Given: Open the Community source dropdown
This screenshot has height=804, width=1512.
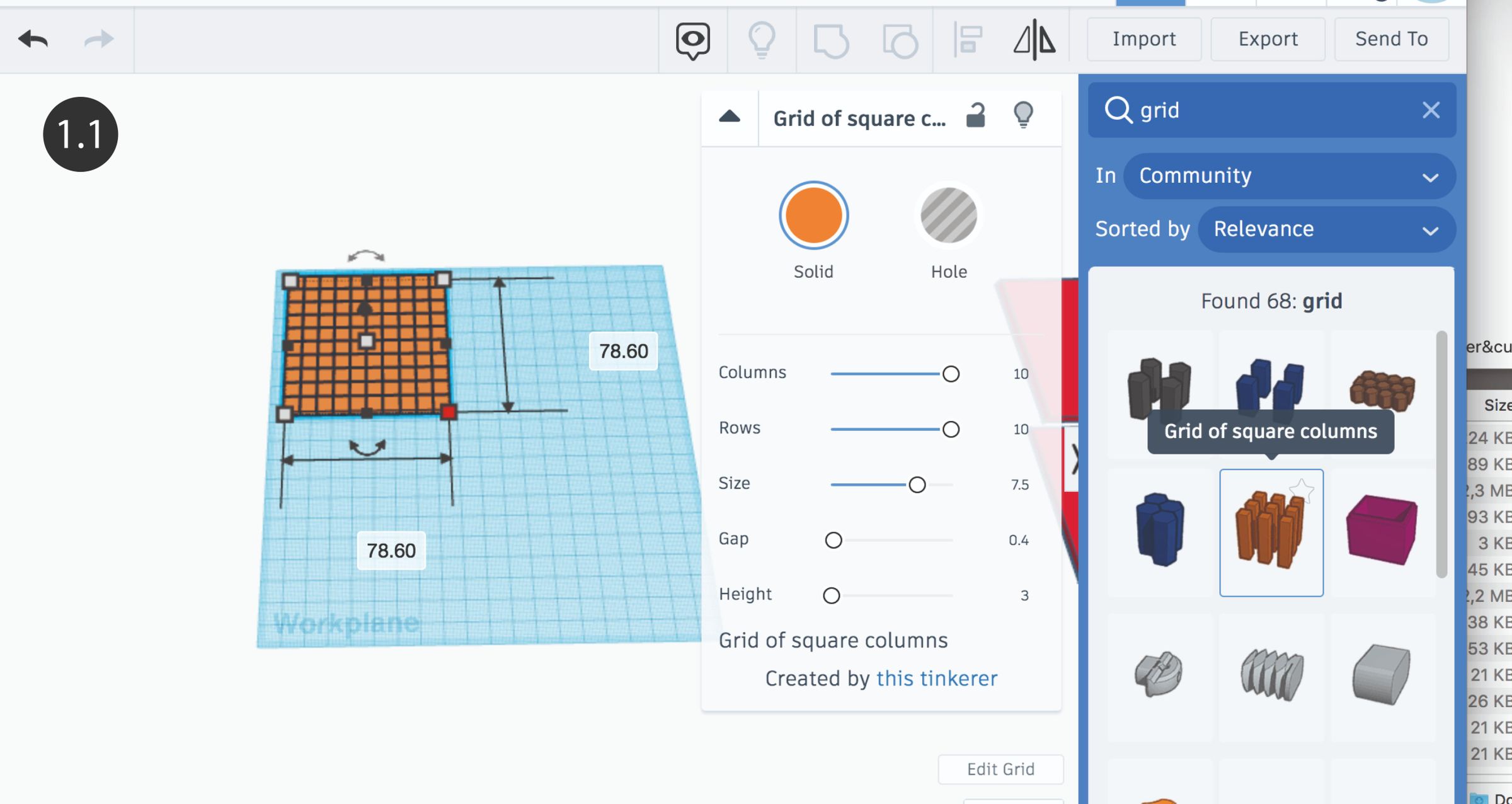Looking at the screenshot, I should point(1289,176).
